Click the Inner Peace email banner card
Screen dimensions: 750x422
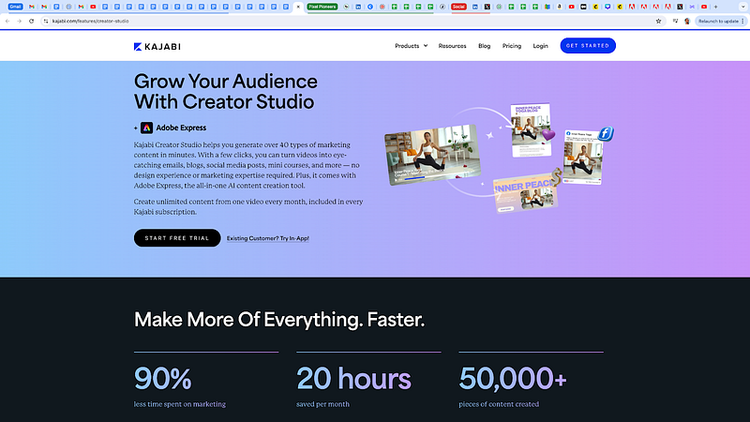pyautogui.click(x=525, y=193)
